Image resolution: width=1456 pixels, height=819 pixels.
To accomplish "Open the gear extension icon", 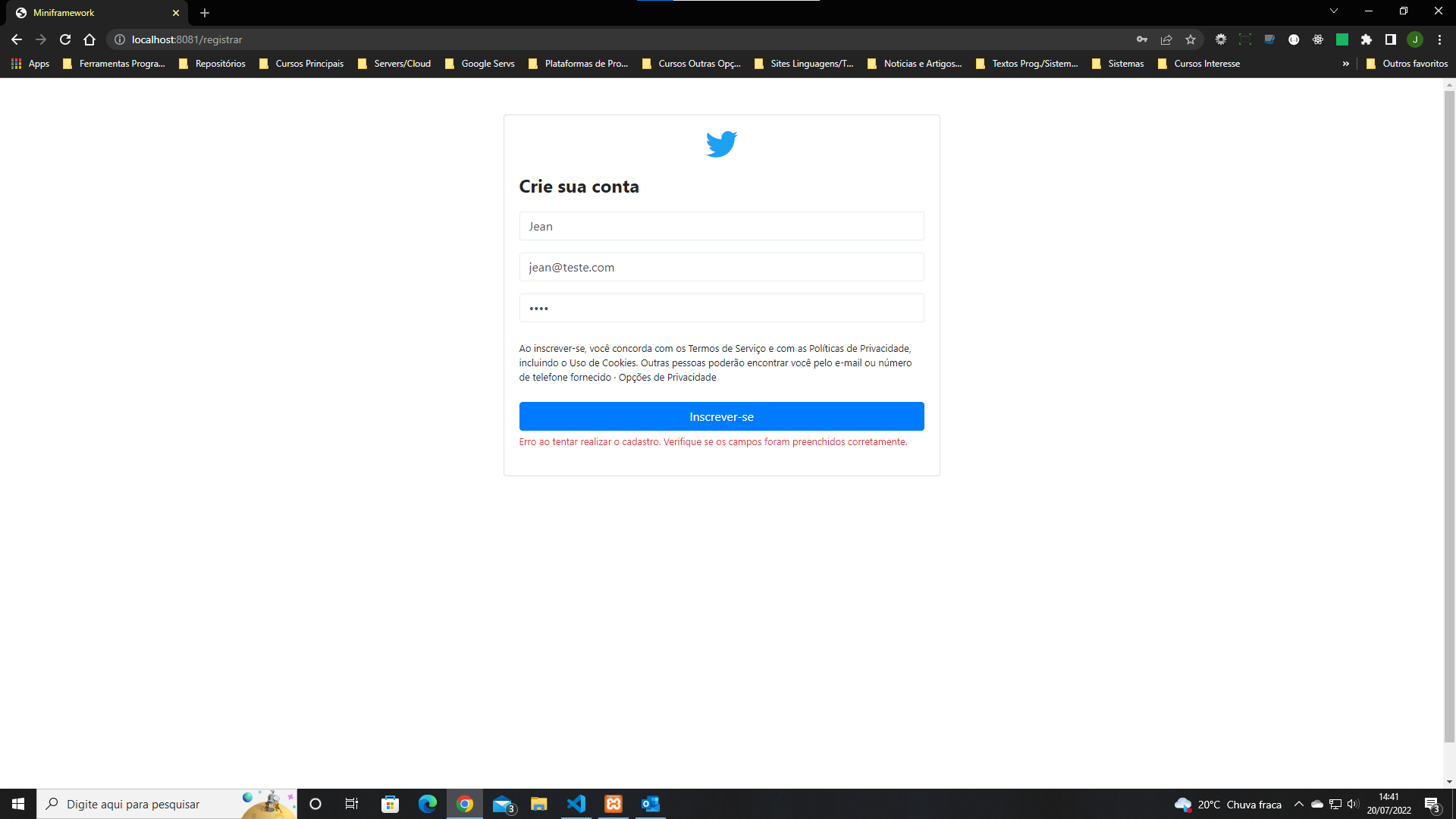I will 1221,39.
